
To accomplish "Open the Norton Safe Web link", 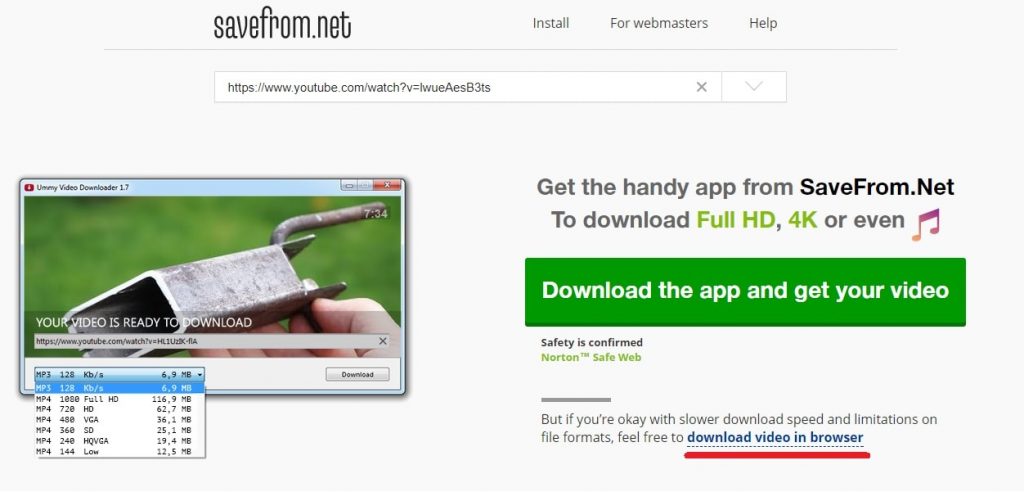I will point(591,357).
